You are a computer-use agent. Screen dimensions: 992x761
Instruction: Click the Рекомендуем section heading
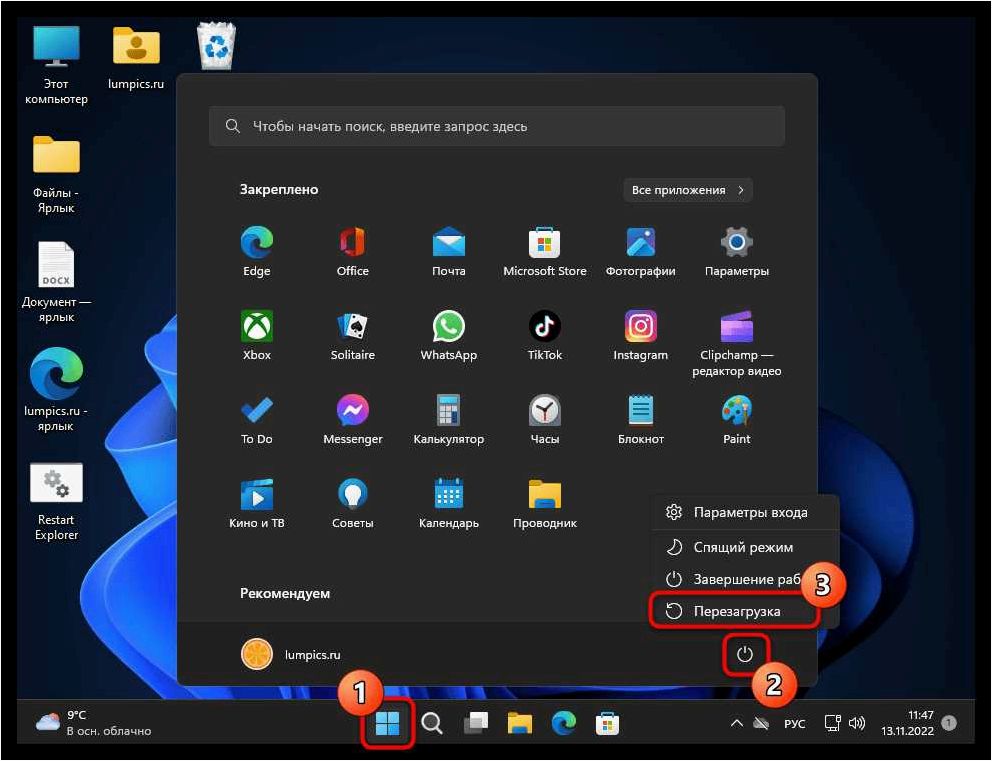point(285,593)
